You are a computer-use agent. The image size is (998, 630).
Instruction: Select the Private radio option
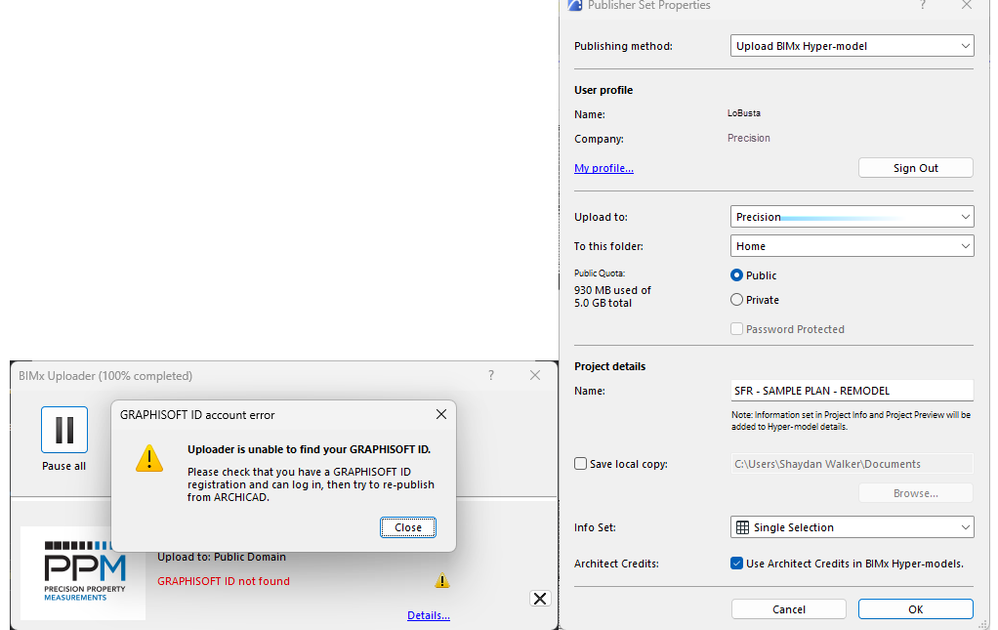coord(736,300)
